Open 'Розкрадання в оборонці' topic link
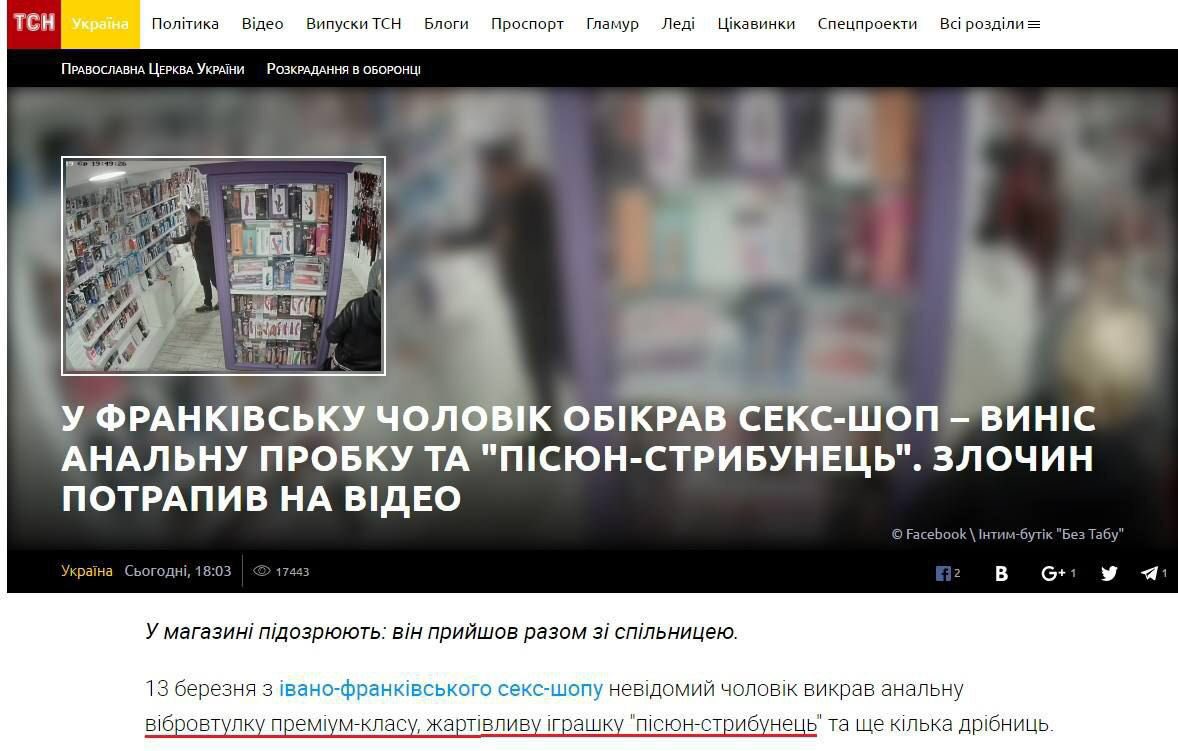Screen dimensions: 1178x751 pyautogui.click(x=343, y=69)
